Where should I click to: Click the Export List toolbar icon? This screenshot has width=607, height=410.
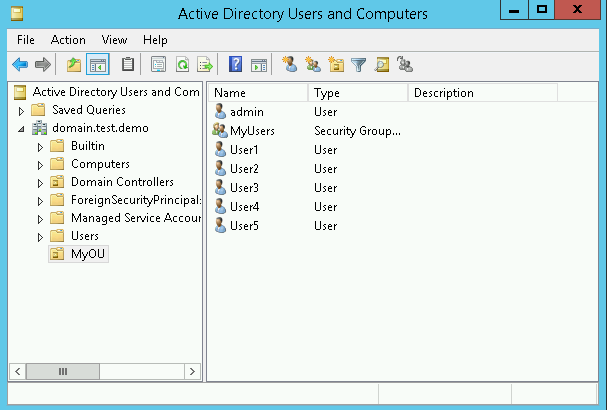[x=205, y=64]
